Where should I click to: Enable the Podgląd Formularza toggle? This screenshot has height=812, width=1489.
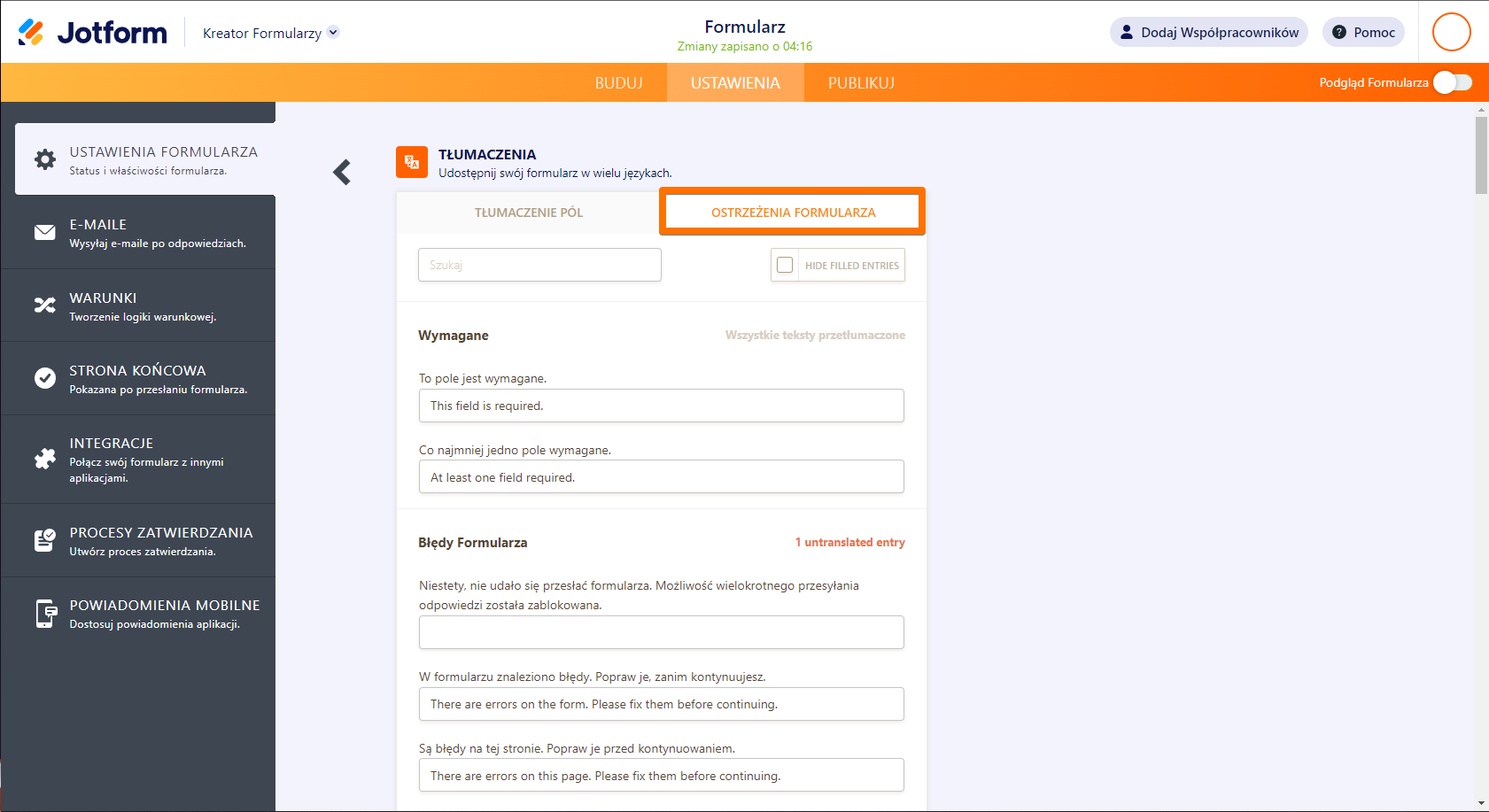tap(1452, 81)
